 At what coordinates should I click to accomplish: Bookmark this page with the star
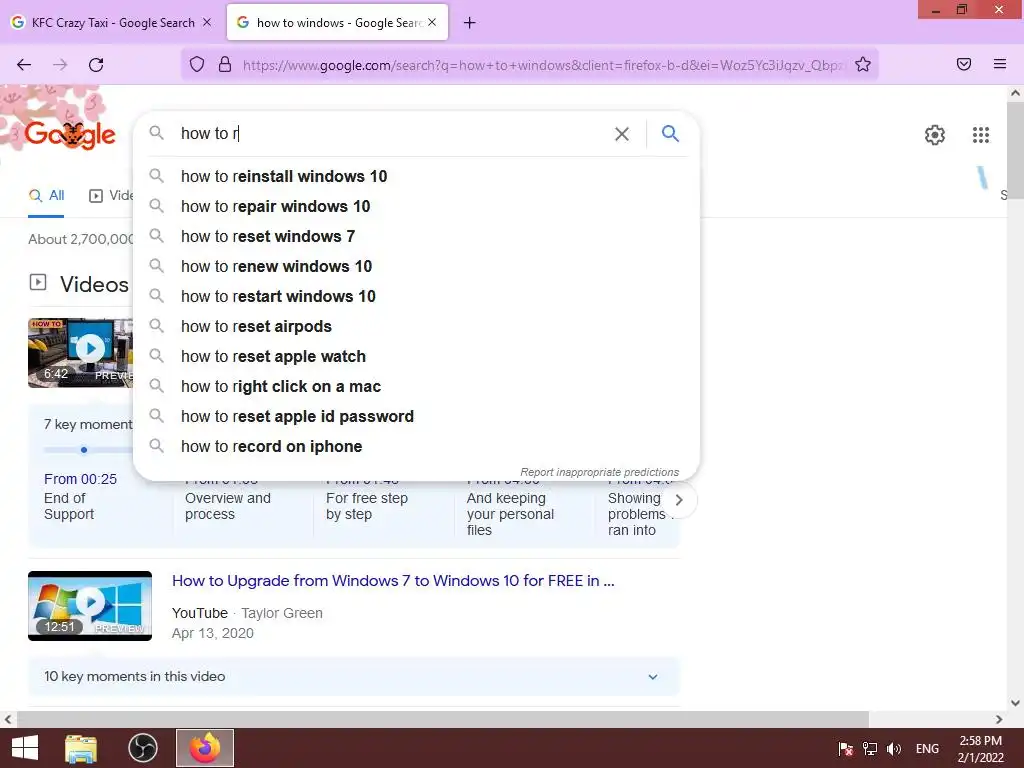[x=863, y=64]
